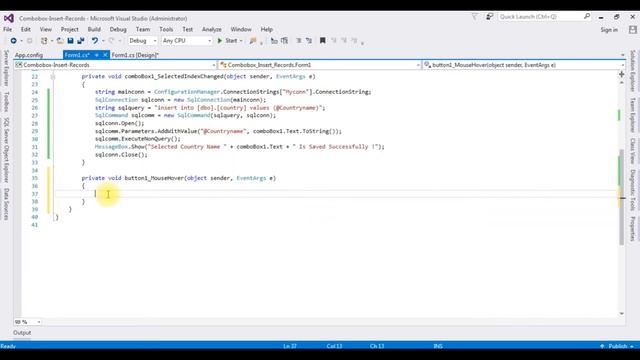The image size is (640, 360).
Task: Switch to the Form1.cs [Design] tab
Action: [135, 55]
